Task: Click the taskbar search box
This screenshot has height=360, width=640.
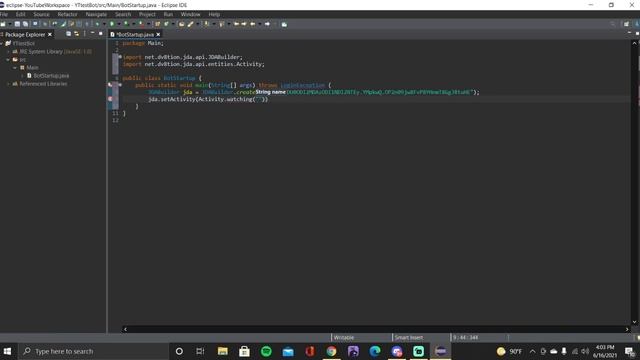Action: pos(93,351)
